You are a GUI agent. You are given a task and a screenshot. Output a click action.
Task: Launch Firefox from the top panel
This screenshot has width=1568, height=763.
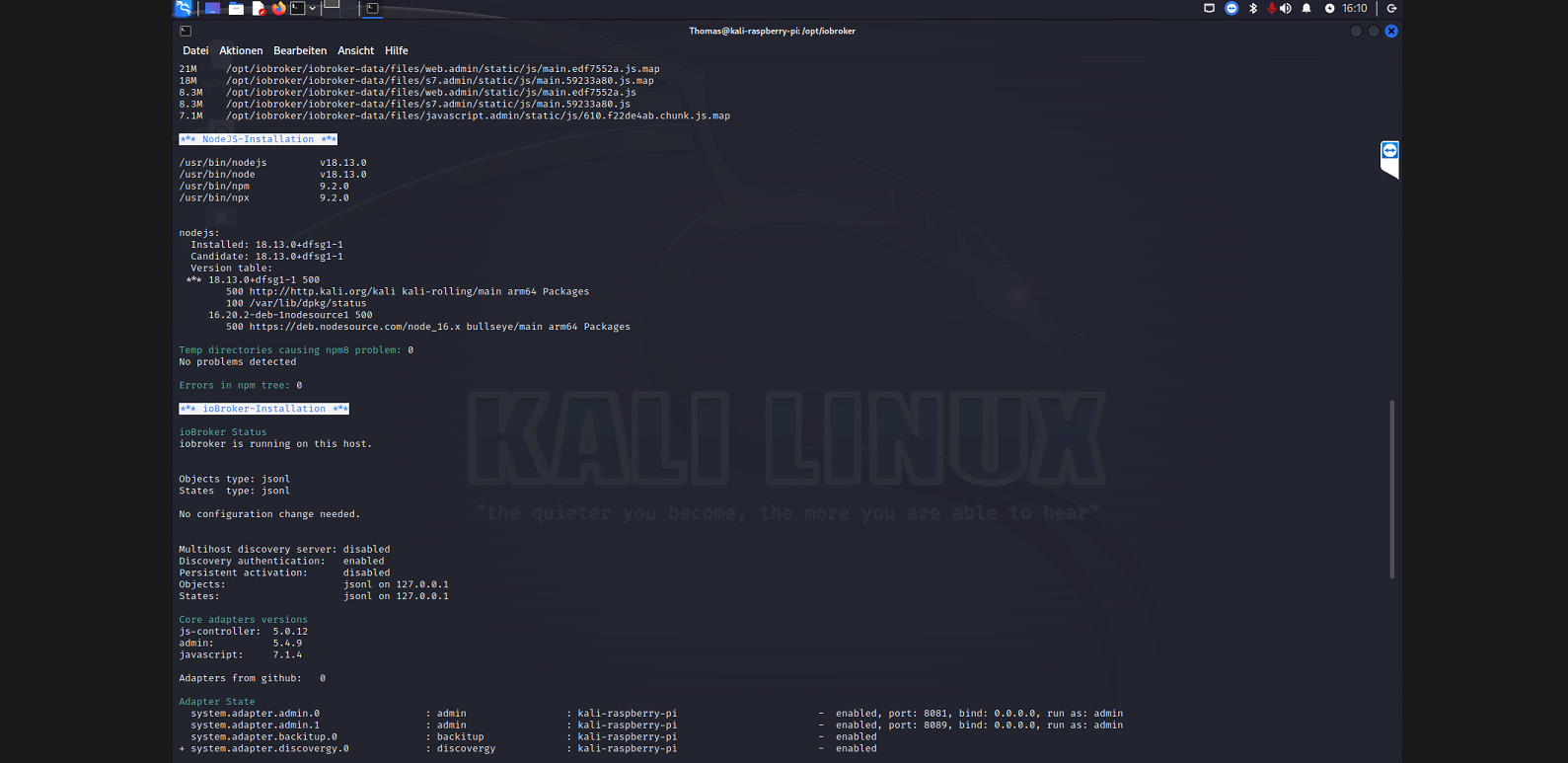pos(278,8)
